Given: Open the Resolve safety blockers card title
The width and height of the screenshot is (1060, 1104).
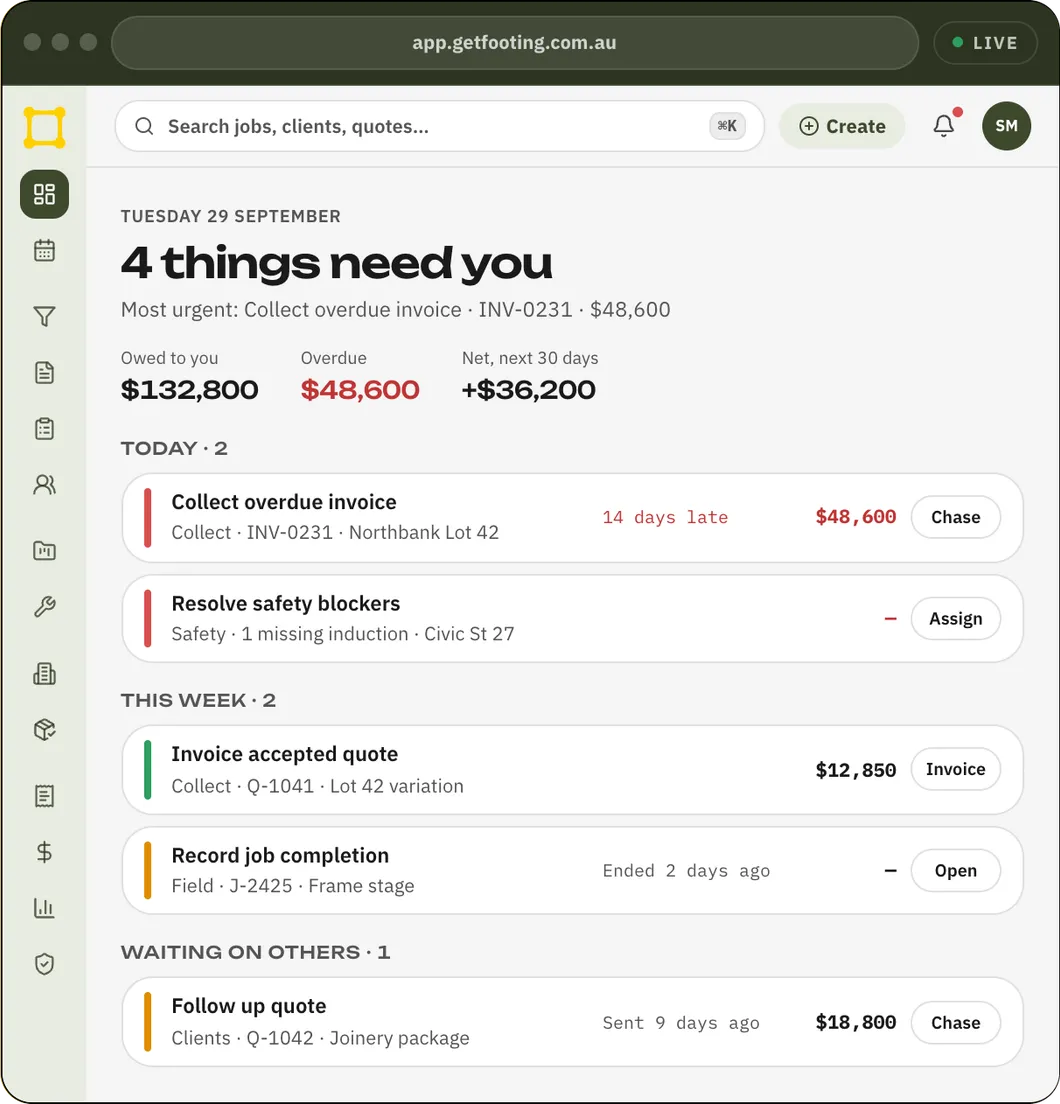Looking at the screenshot, I should (x=286, y=603).
